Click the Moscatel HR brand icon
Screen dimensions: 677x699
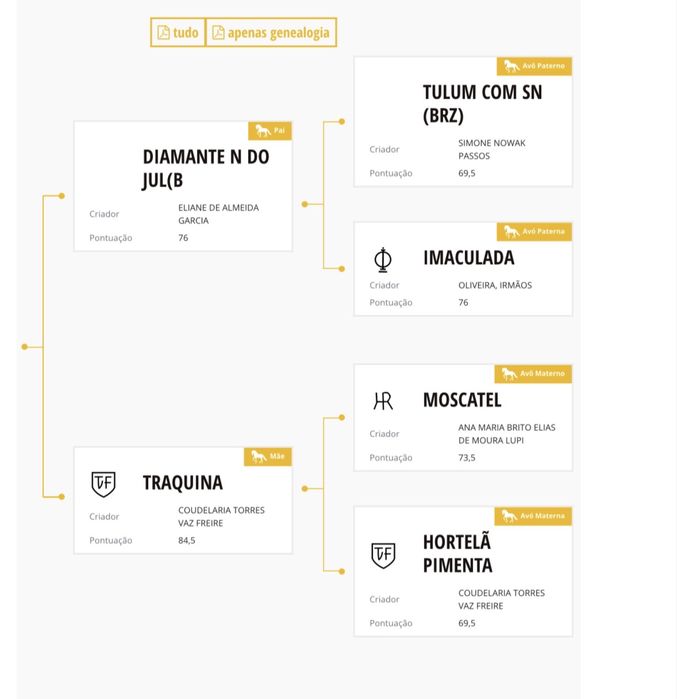pos(383,401)
